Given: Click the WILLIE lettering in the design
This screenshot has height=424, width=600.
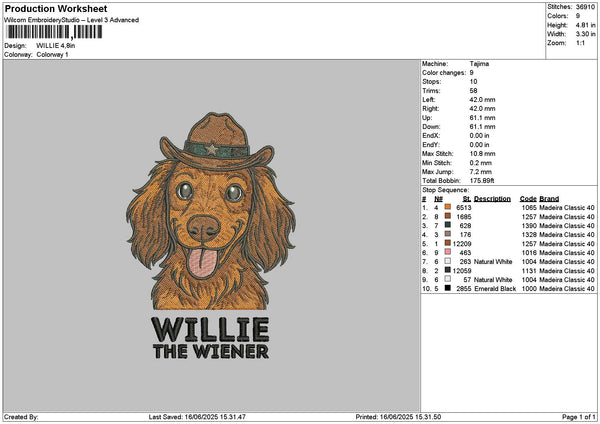Looking at the screenshot, I should coord(210,329).
